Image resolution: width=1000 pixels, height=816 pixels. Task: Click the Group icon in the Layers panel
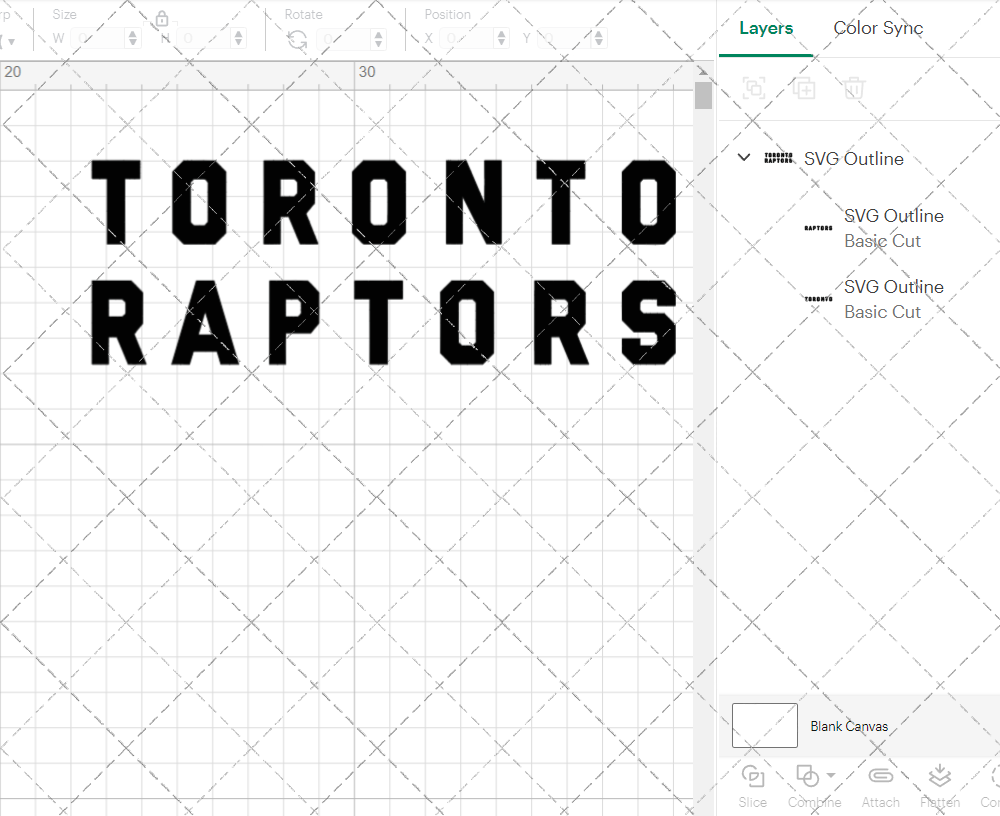[753, 88]
